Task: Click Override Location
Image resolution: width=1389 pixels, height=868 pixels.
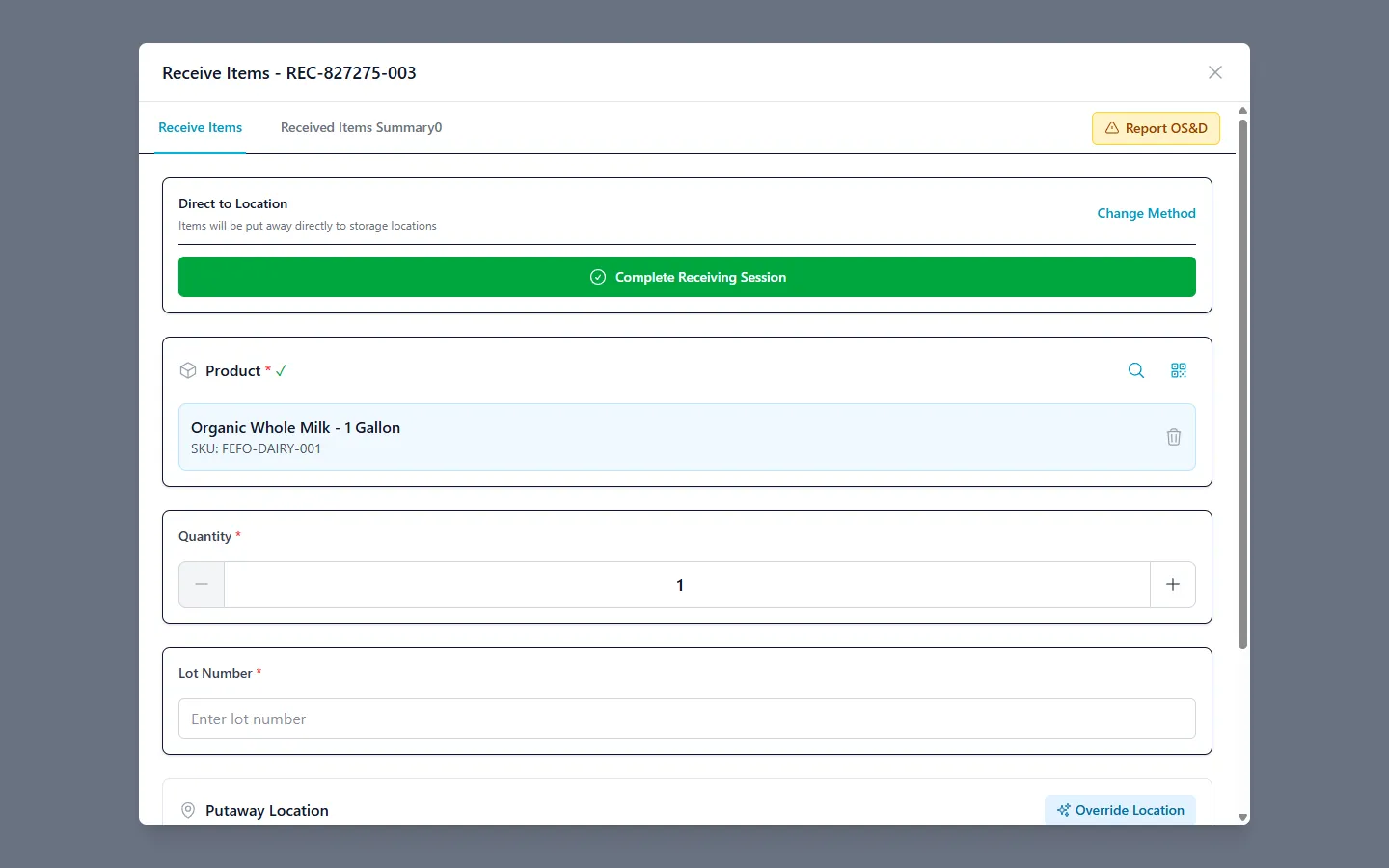Action: pos(1120,810)
